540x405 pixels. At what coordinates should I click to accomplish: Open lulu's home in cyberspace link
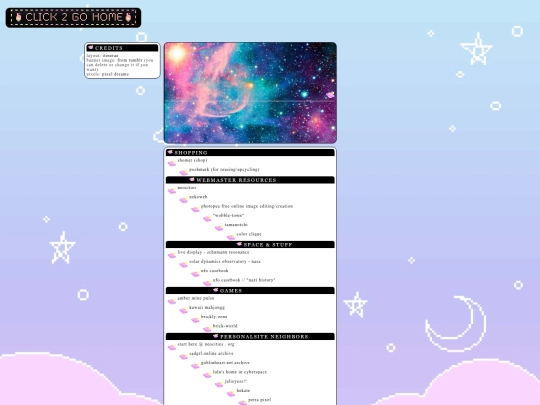(240, 372)
